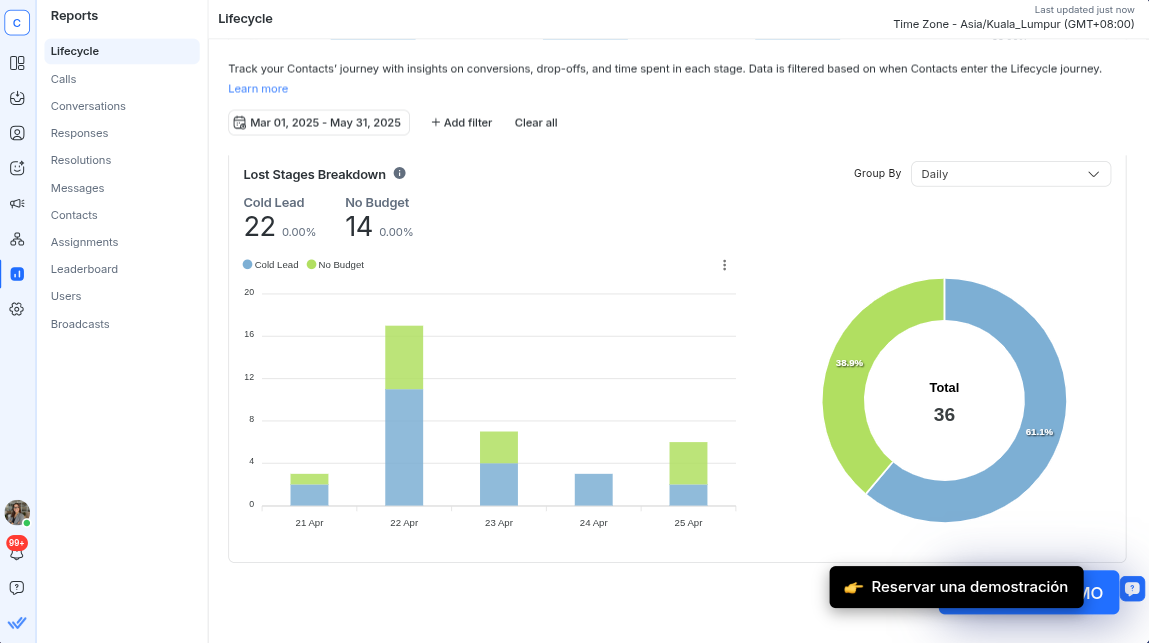
Task: Click the 22 Apr Cold Lead blue bar
Action: [x=404, y=447]
